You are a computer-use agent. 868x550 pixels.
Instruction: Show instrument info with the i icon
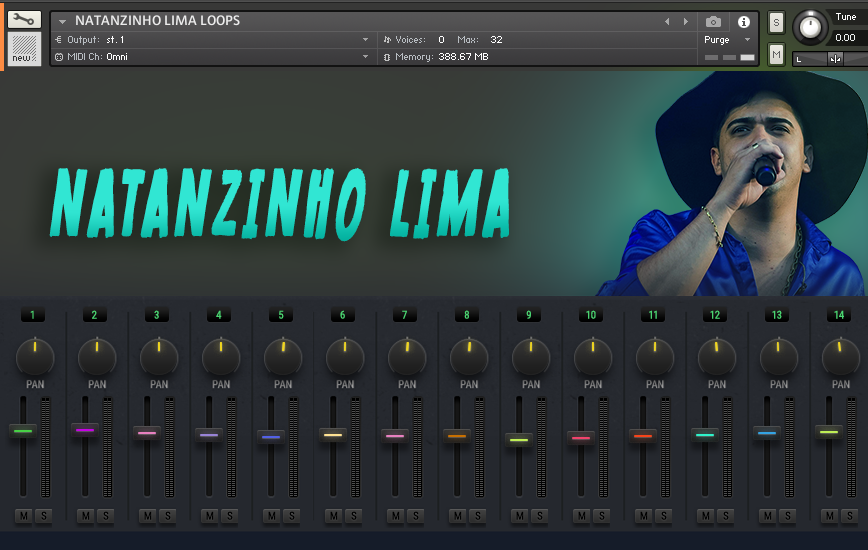[743, 22]
